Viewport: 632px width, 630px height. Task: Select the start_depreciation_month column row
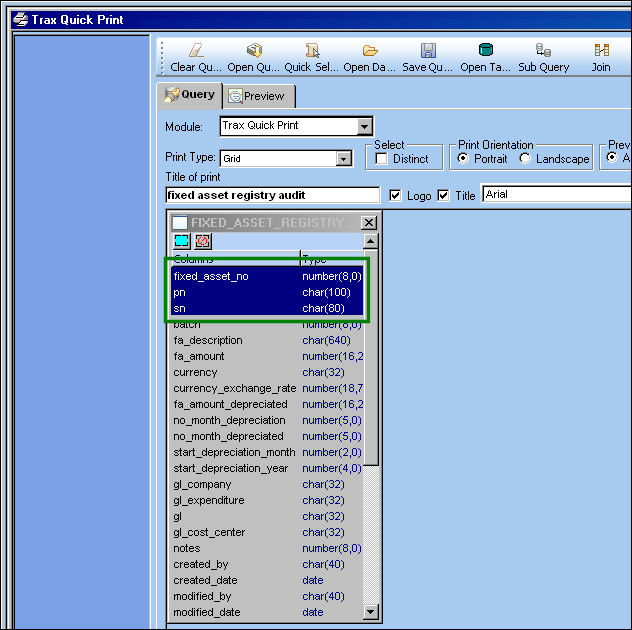268,452
